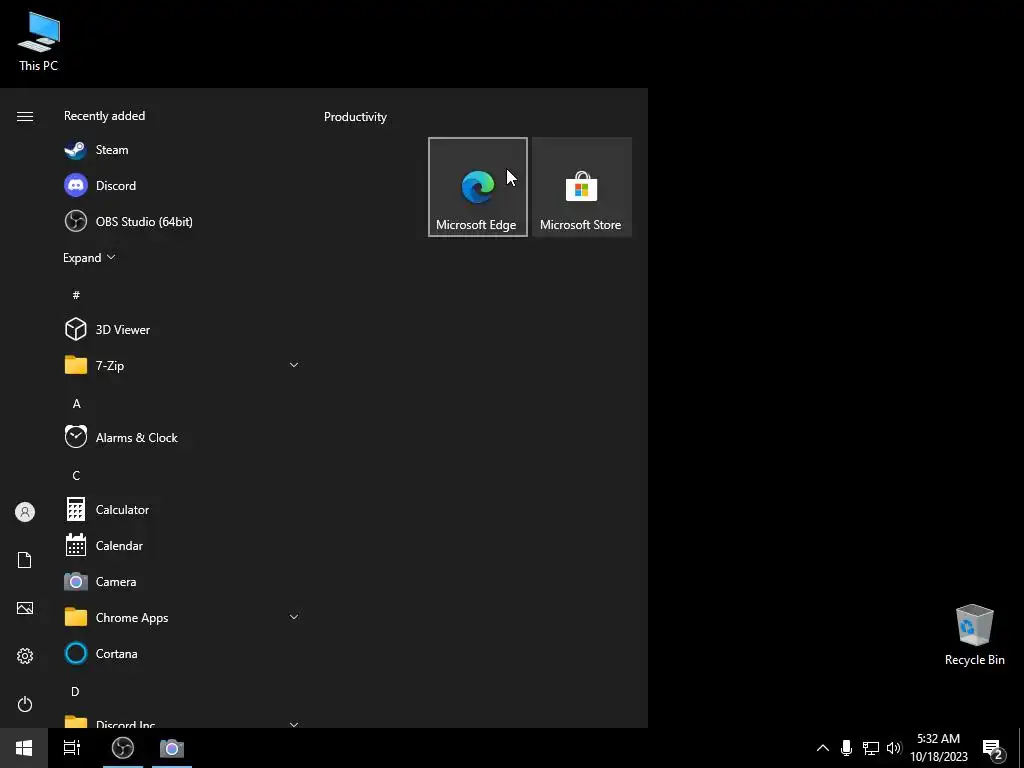Click the '#' letter header
Screen dimensions: 1024x768
tap(76, 295)
